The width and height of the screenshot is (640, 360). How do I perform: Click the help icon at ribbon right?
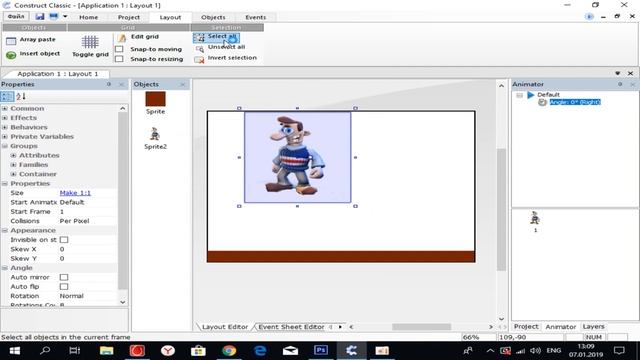coord(589,17)
